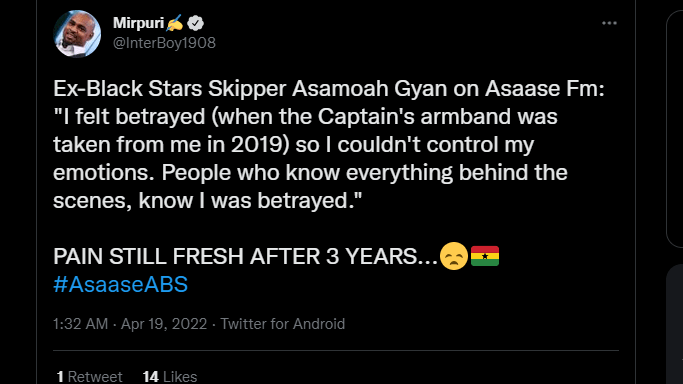
Task: Open the Twitter for Android source link
Action: (283, 324)
